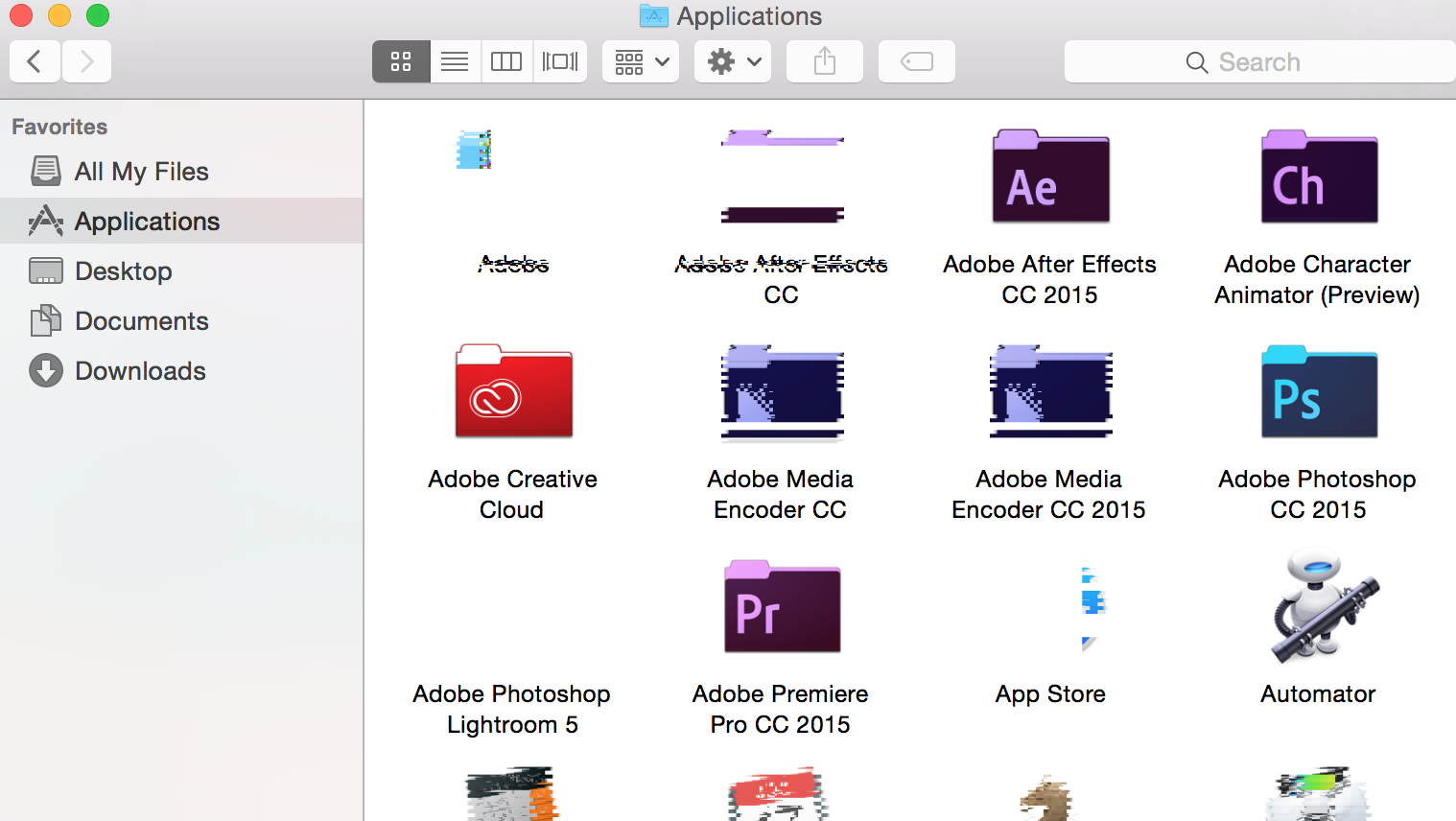Click the Edit Tags toolbar button
The height and width of the screenshot is (821, 1456).
click(x=917, y=61)
